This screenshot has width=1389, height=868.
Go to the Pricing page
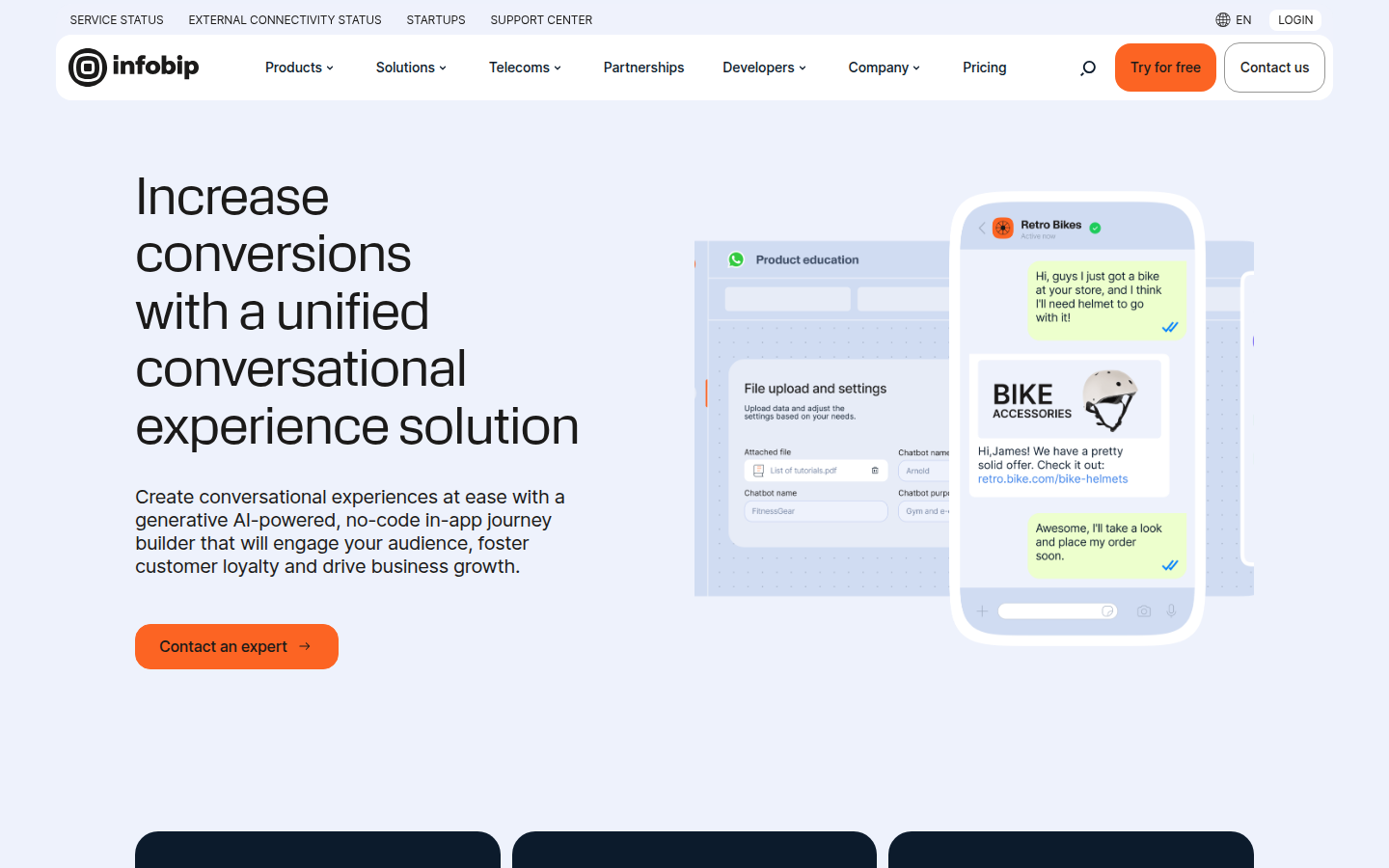(984, 68)
